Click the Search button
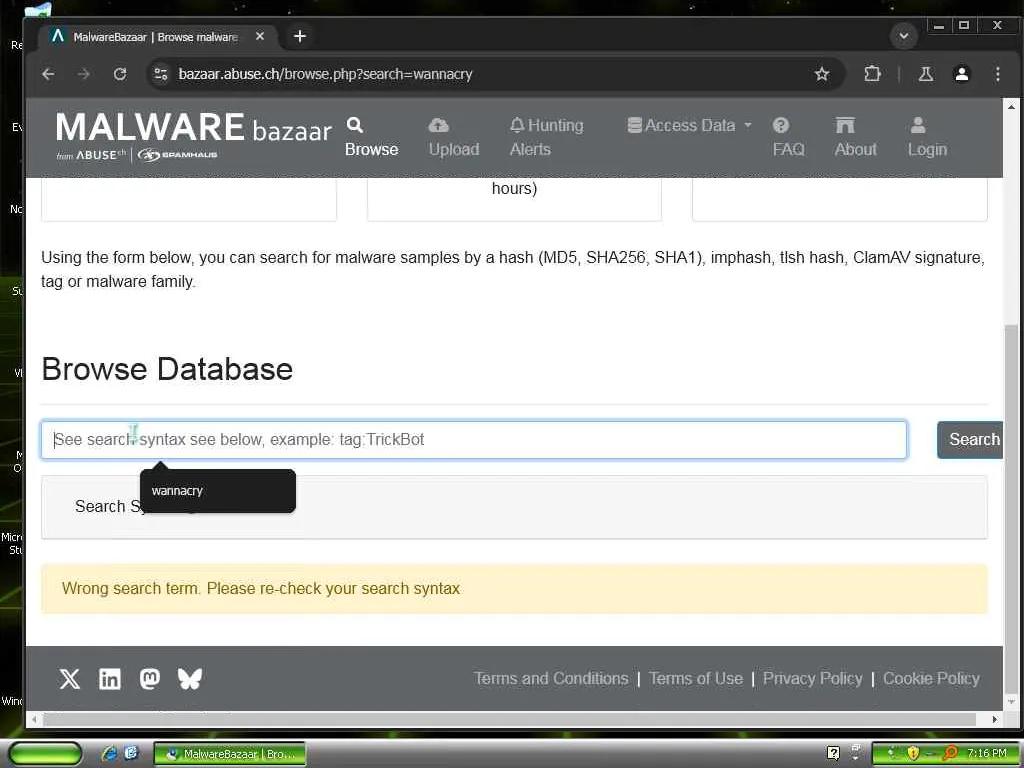 tap(970, 440)
